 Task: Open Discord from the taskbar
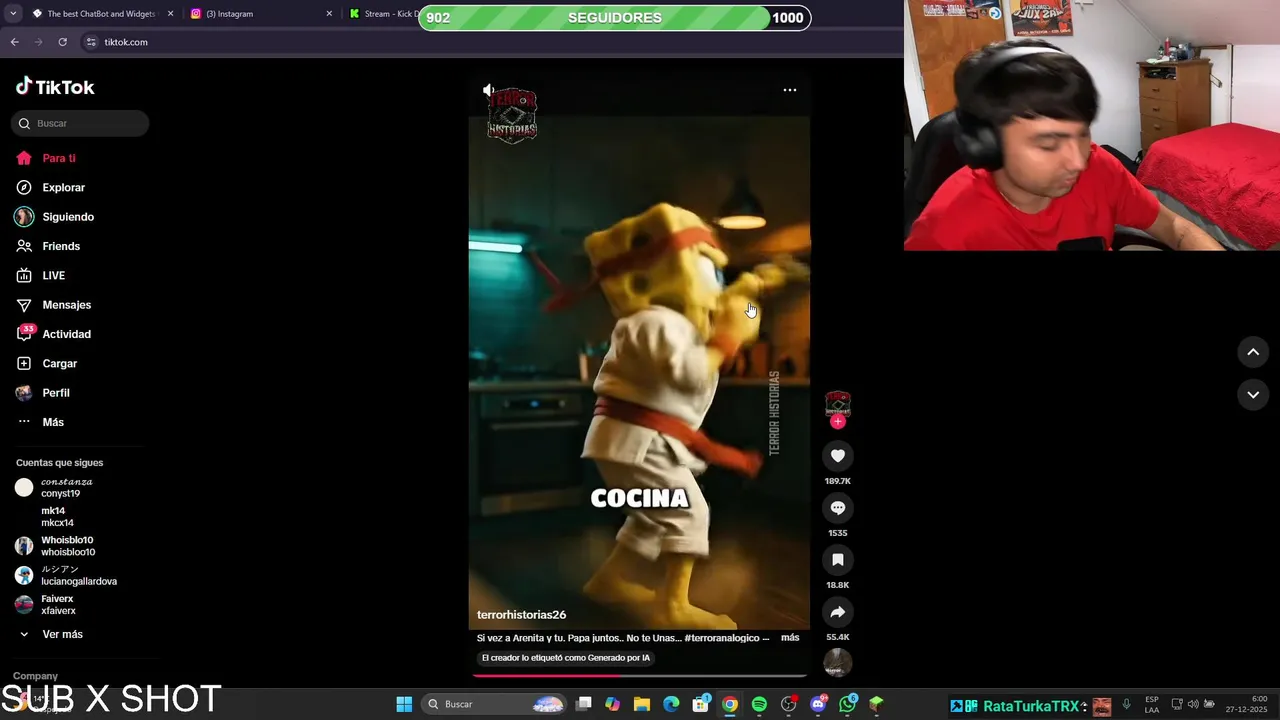pos(818,704)
